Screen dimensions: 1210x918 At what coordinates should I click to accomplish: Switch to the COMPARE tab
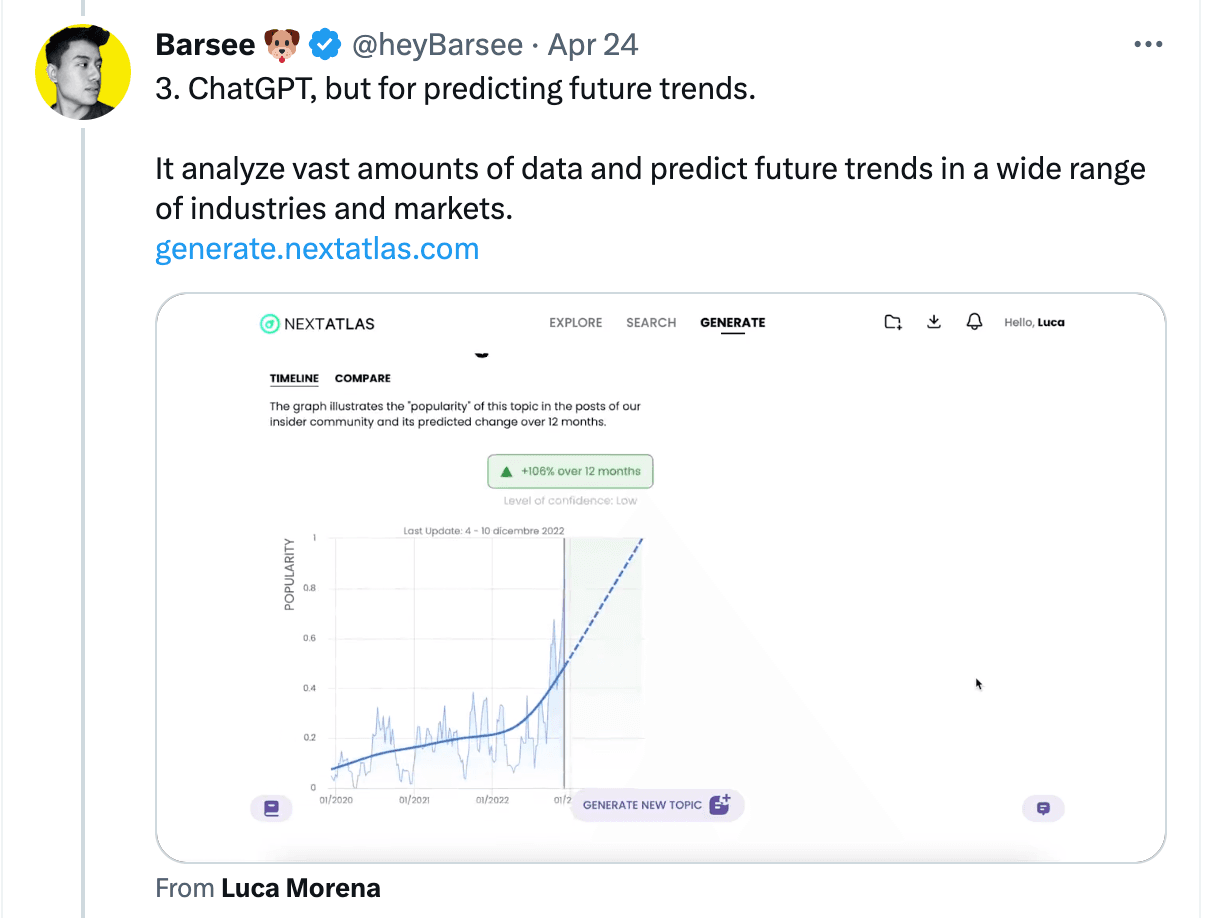click(362, 378)
